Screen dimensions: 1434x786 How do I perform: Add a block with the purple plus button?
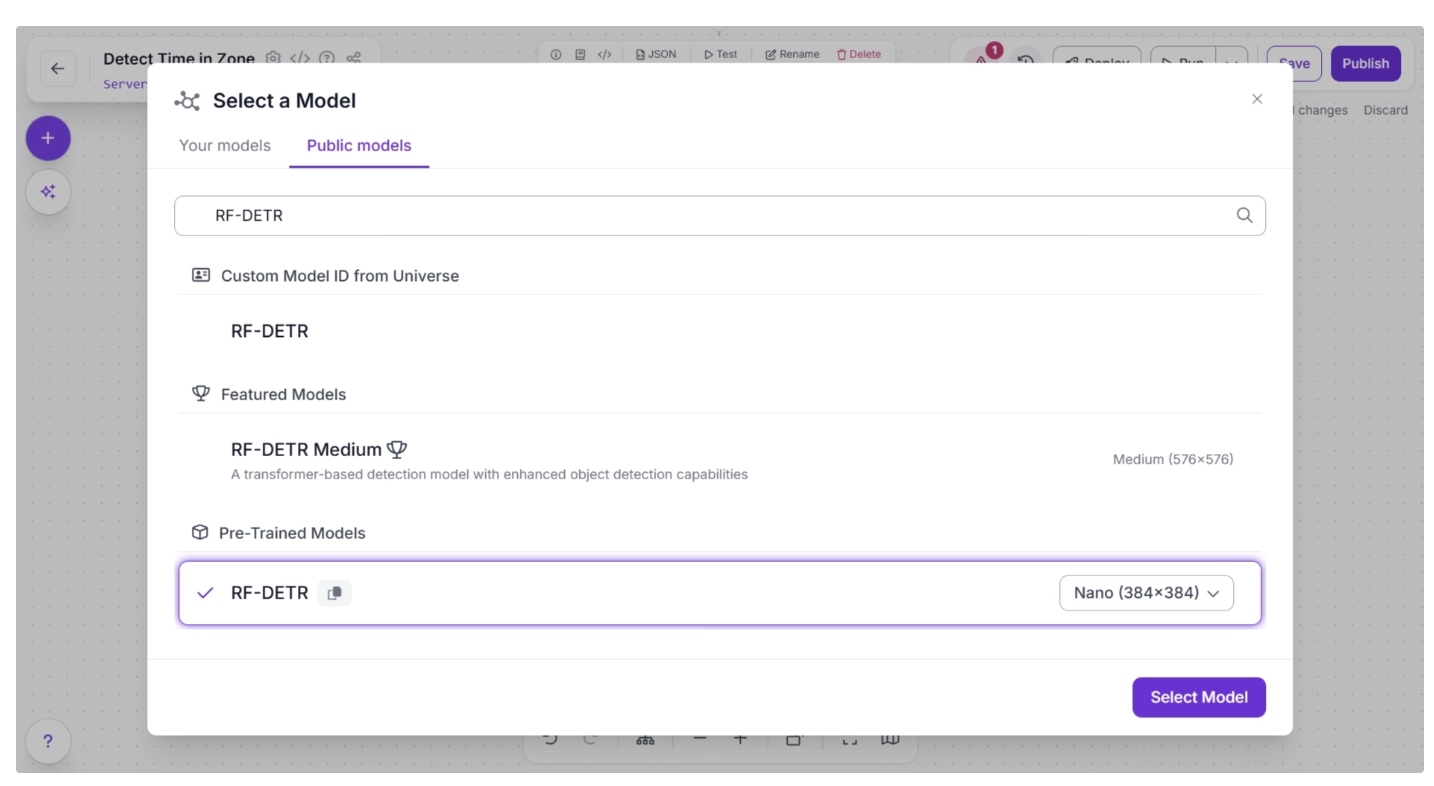[48, 138]
